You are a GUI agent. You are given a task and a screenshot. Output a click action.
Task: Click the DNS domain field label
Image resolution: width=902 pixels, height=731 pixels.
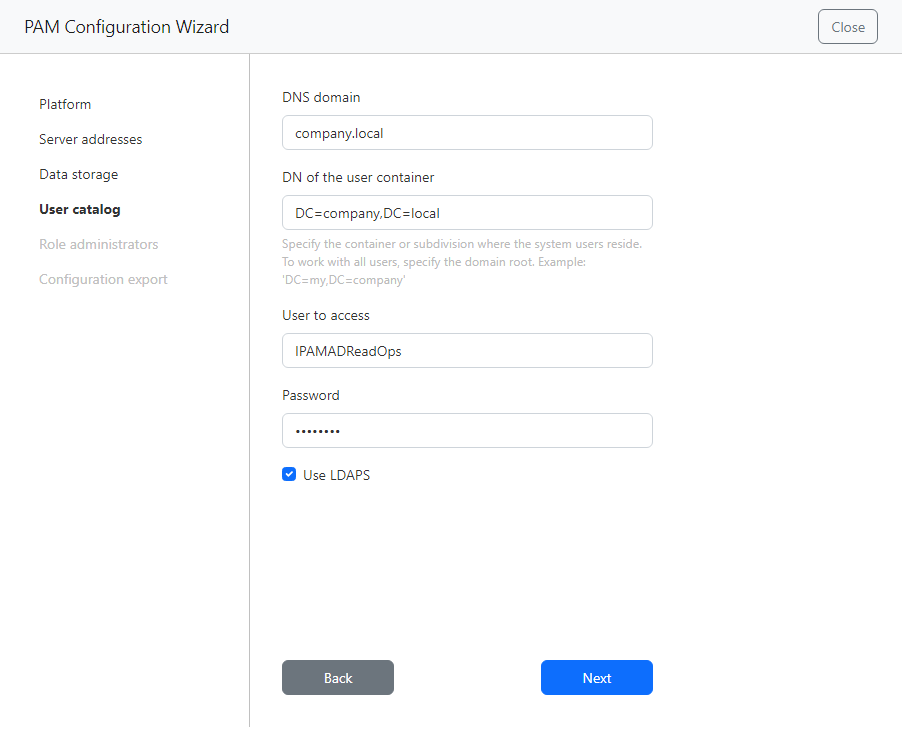(321, 98)
